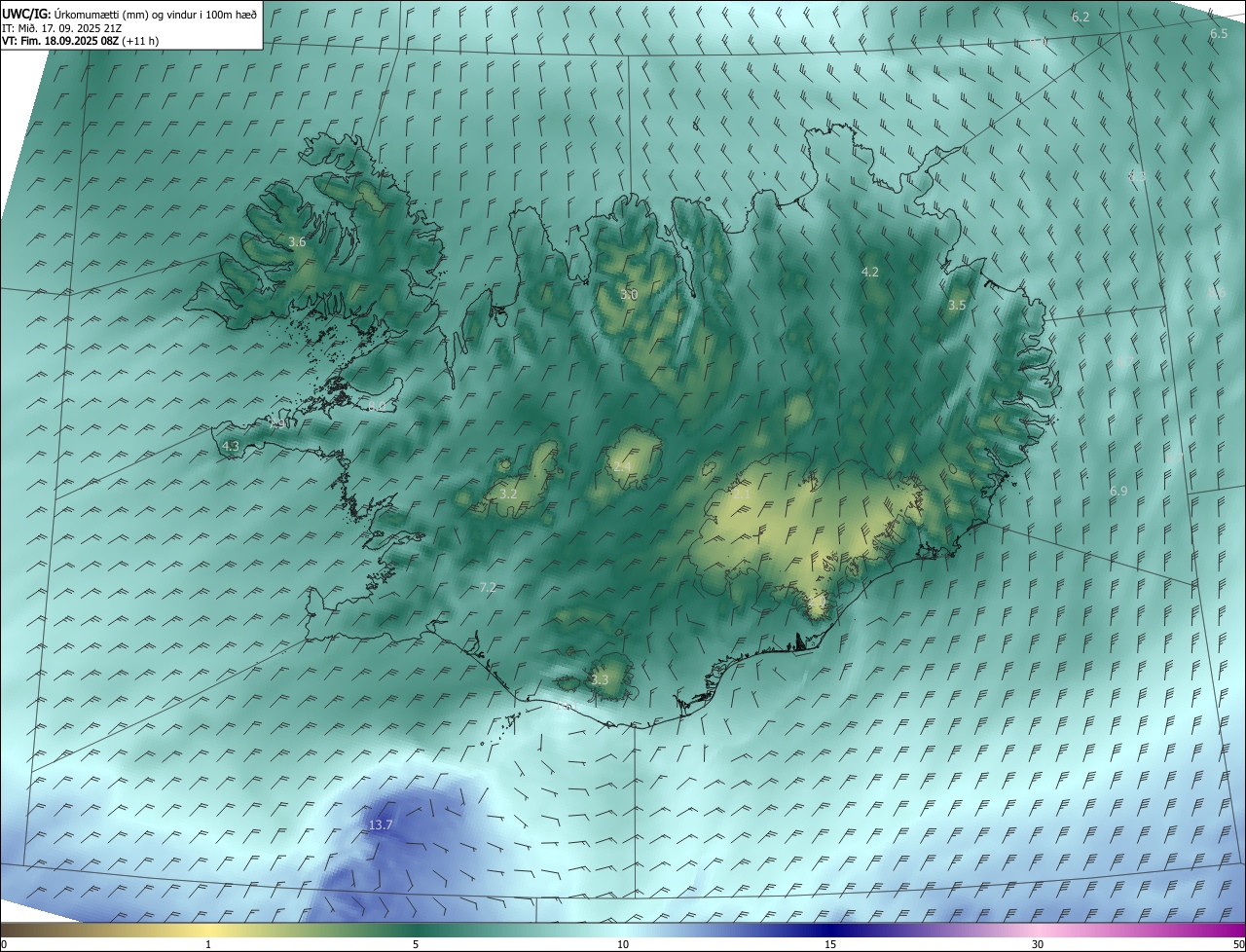Click the 15 tick on the color scale
Screen dimensions: 1246x952
(x=830, y=945)
